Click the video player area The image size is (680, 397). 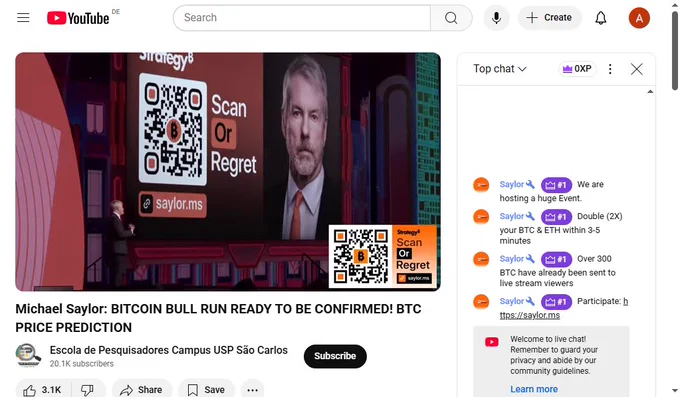click(228, 172)
